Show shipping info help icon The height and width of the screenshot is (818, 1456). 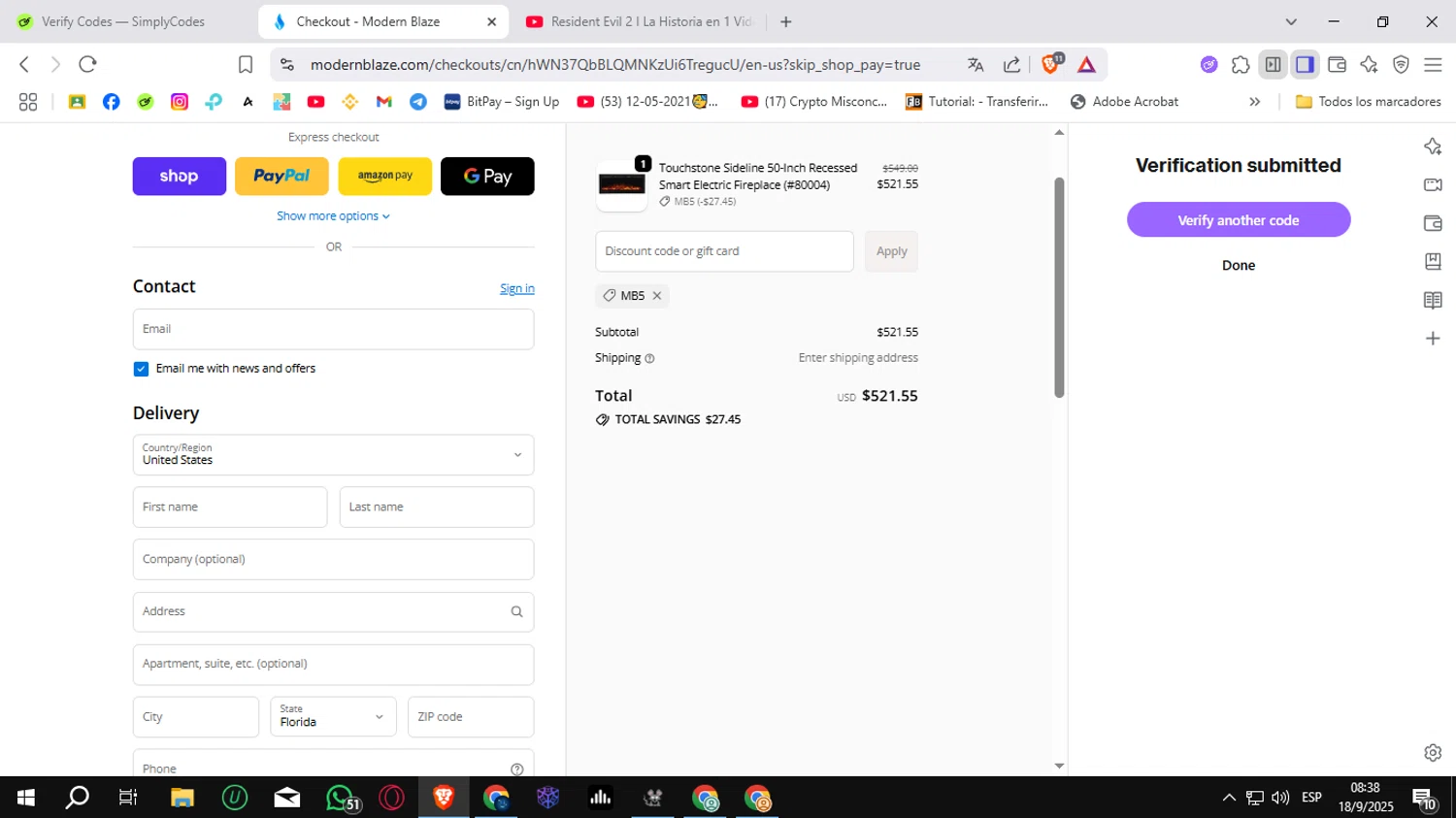point(649,358)
